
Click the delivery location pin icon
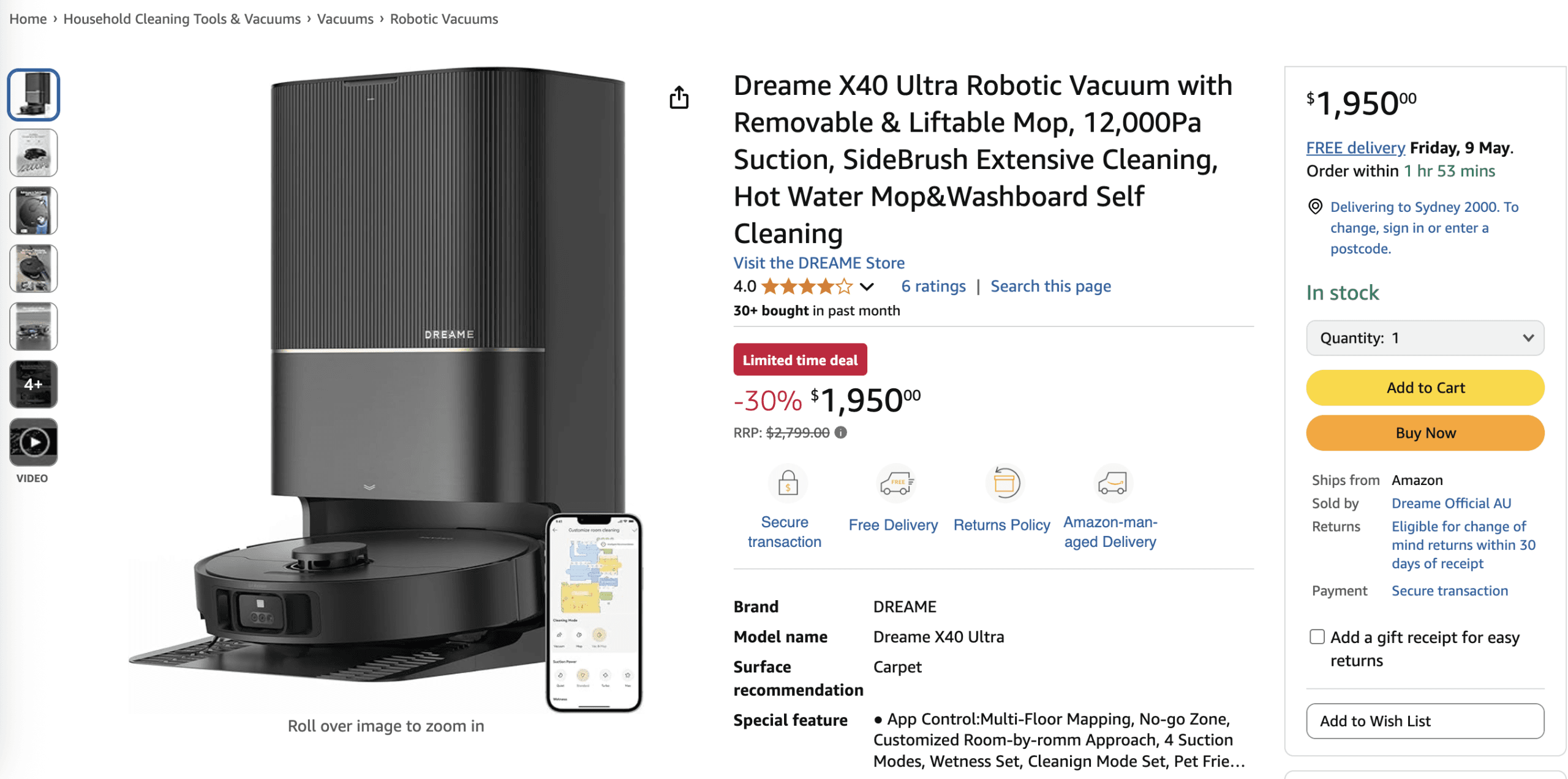coord(1314,207)
